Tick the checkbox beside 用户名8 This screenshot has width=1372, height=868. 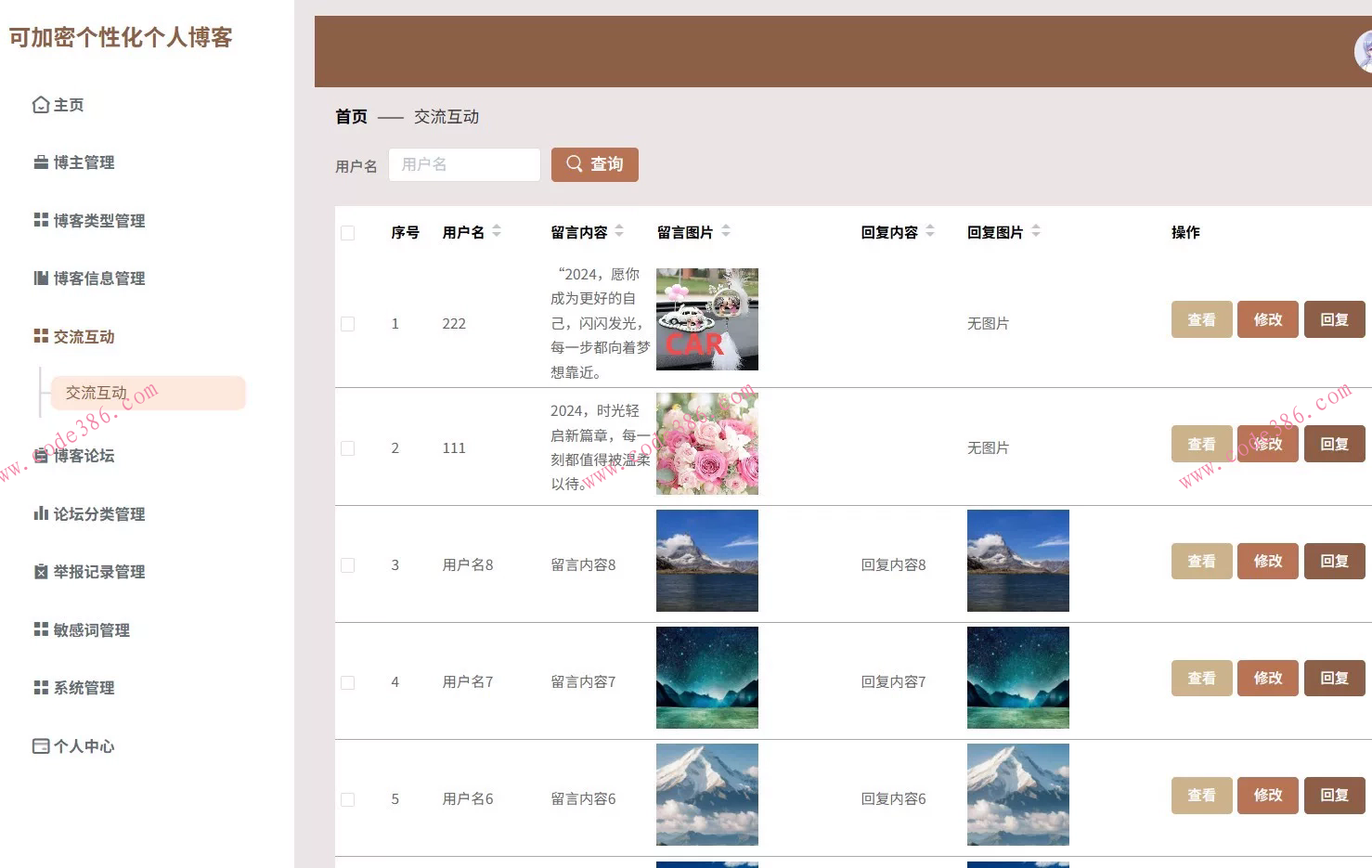(348, 564)
